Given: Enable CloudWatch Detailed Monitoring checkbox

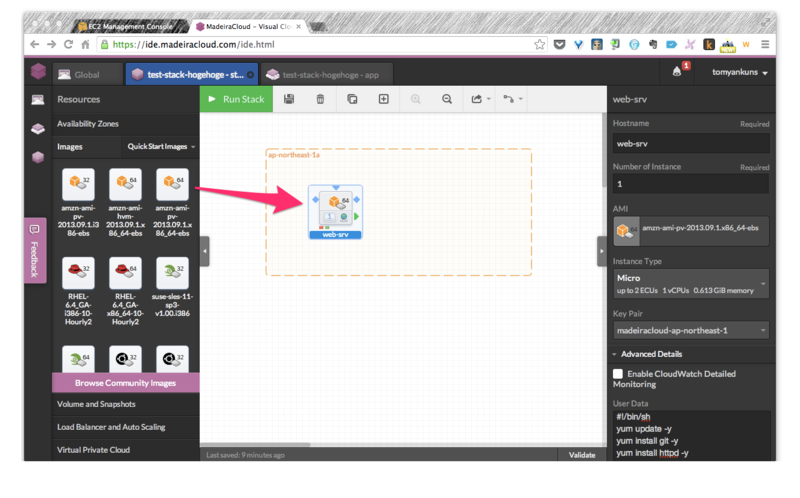Looking at the screenshot, I should pos(618,374).
